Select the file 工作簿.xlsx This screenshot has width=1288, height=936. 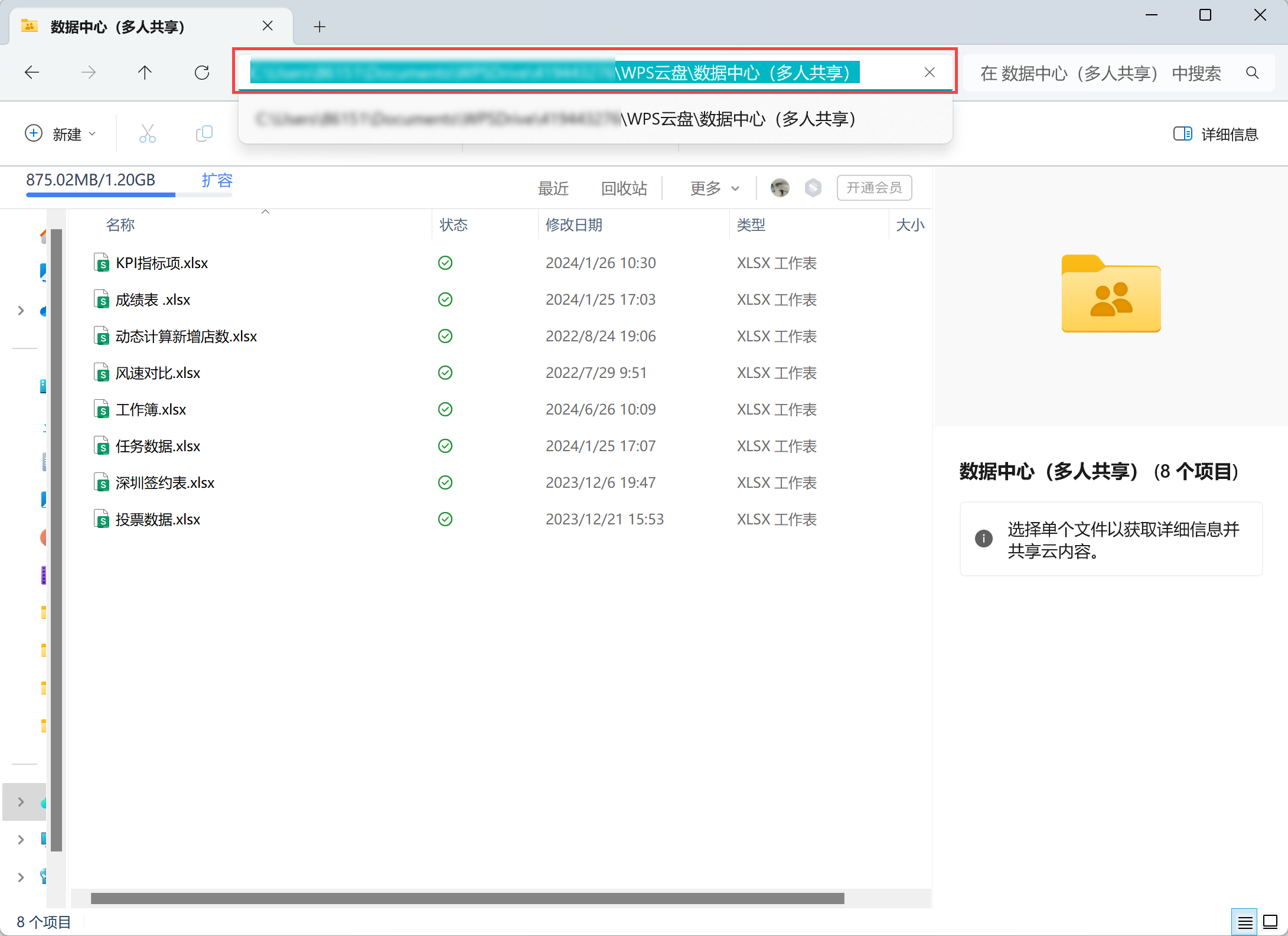151,409
